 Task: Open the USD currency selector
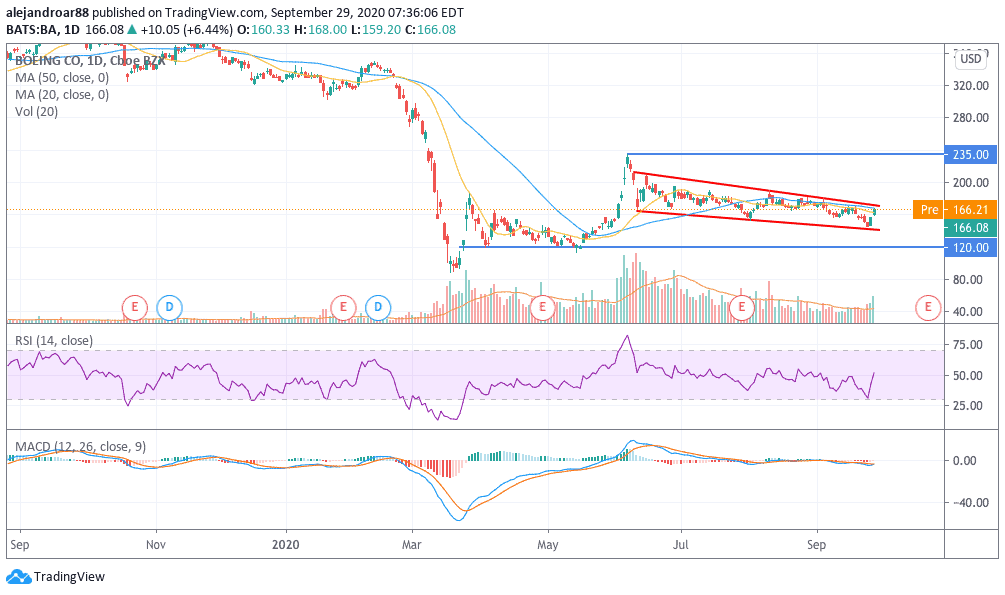(970, 59)
